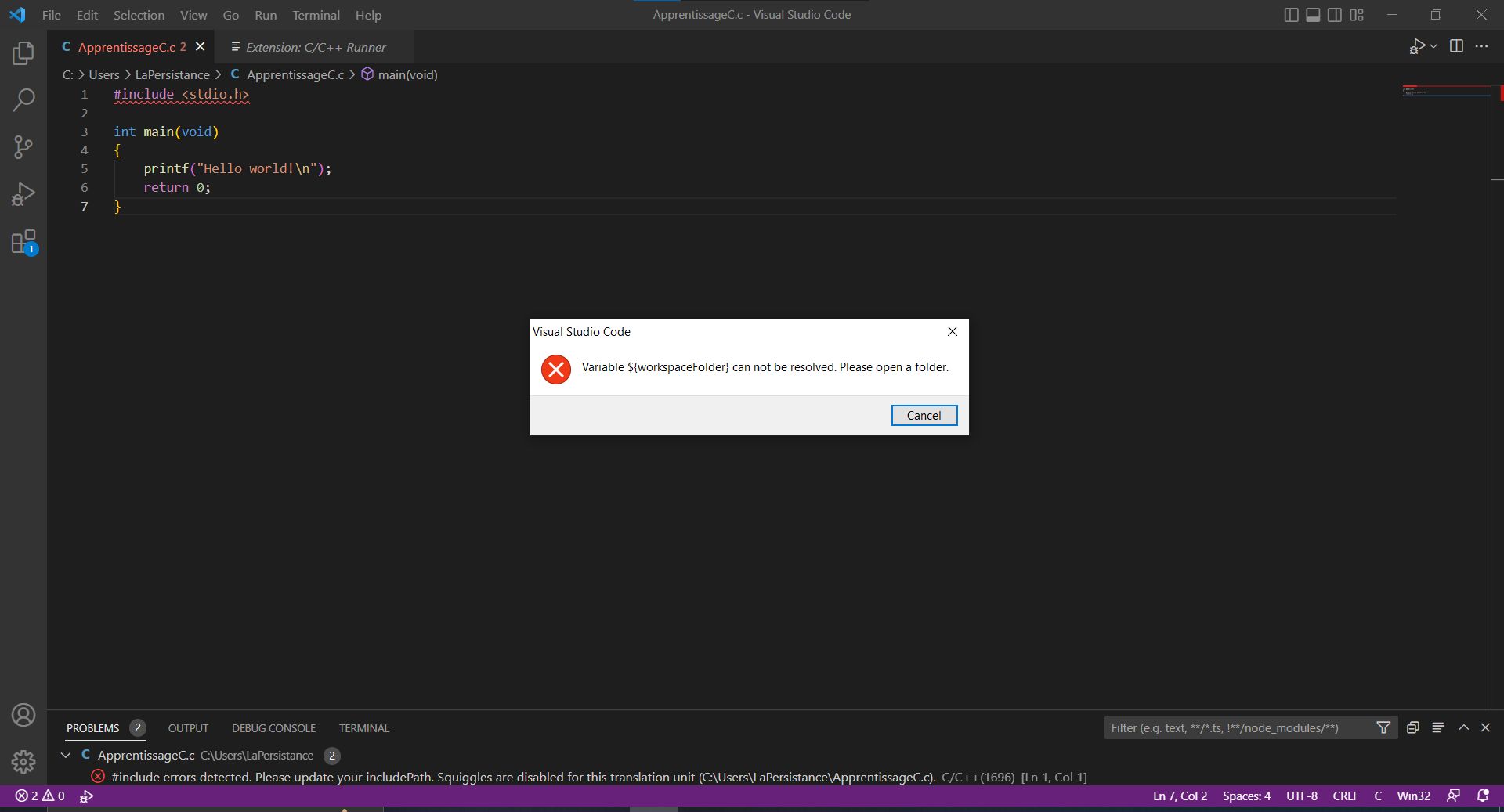Open the Selection menu
The image size is (1504, 812).
[x=139, y=15]
